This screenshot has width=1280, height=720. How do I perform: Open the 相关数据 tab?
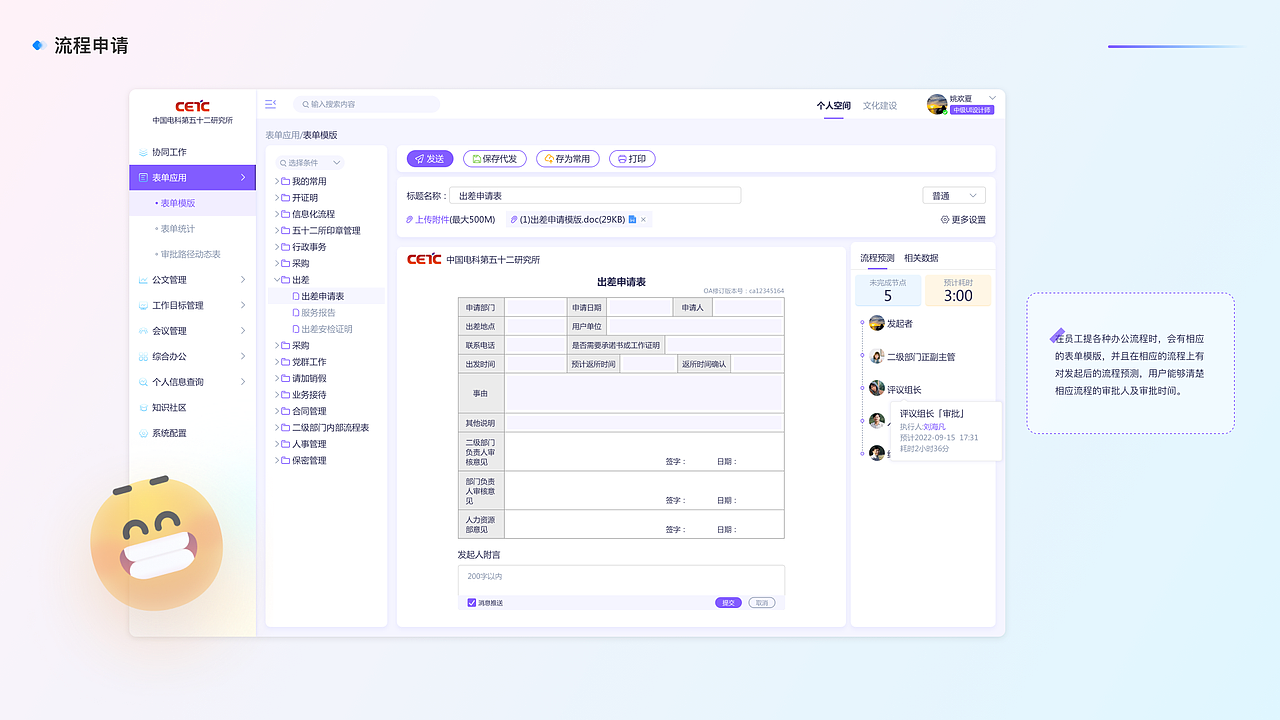(921, 258)
